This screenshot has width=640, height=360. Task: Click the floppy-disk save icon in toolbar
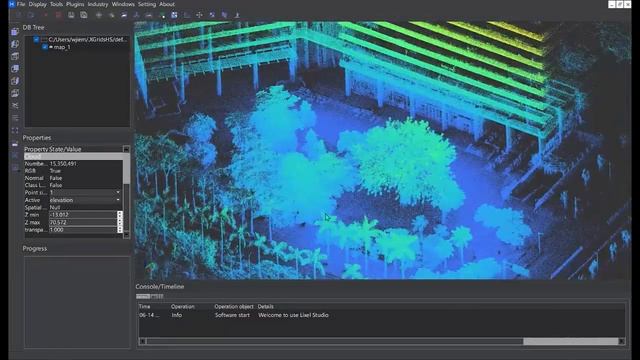pos(71,15)
